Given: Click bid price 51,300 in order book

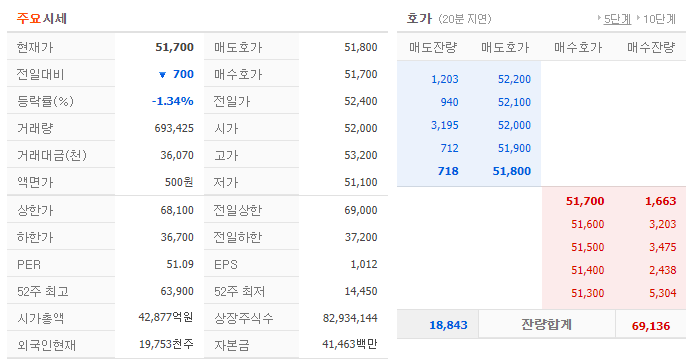Looking at the screenshot, I should pyautogui.click(x=588, y=293).
